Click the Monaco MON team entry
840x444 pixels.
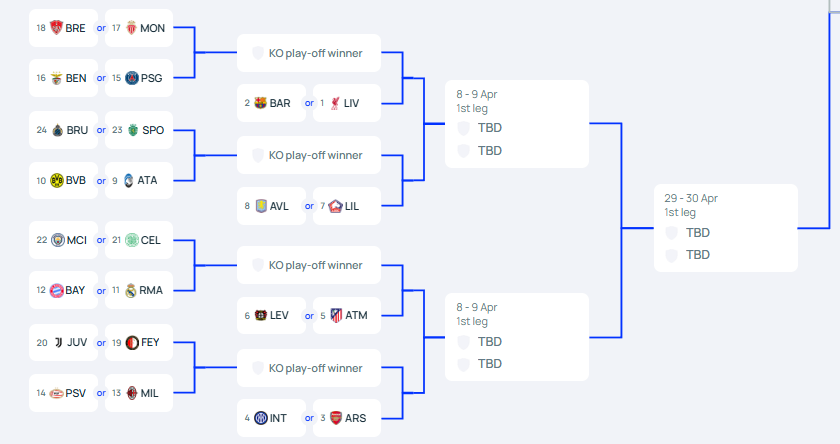pyautogui.click(x=139, y=28)
